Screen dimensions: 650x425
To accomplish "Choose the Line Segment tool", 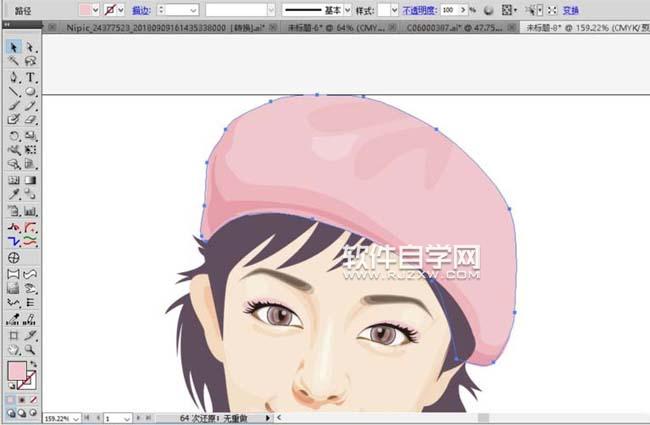I will pyautogui.click(x=14, y=92).
